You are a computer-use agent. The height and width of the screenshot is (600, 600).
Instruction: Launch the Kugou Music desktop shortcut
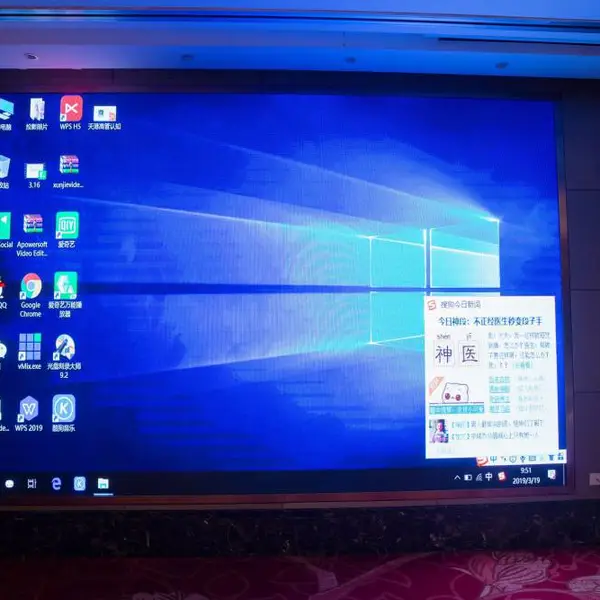point(64,413)
